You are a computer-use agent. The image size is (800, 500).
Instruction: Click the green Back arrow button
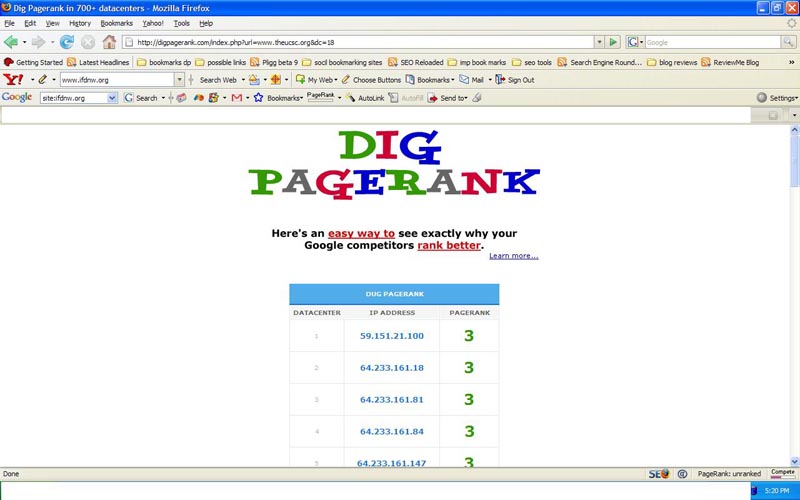pos(11,42)
